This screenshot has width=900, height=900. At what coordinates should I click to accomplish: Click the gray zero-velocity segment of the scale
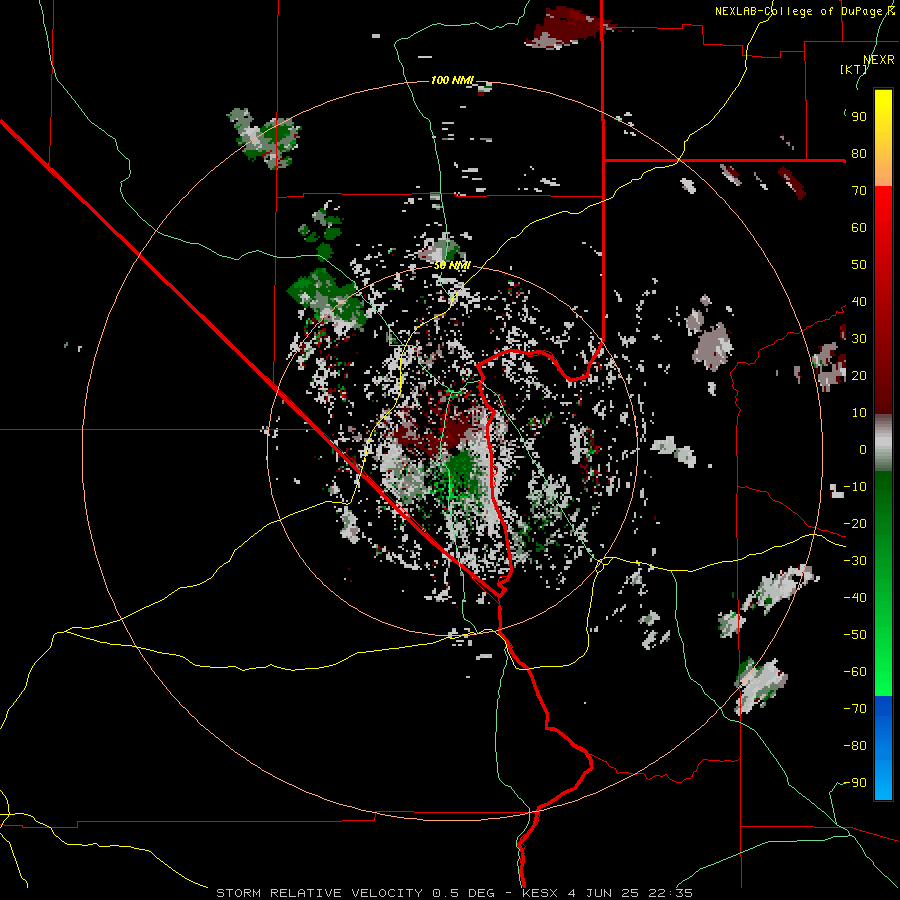pos(883,442)
